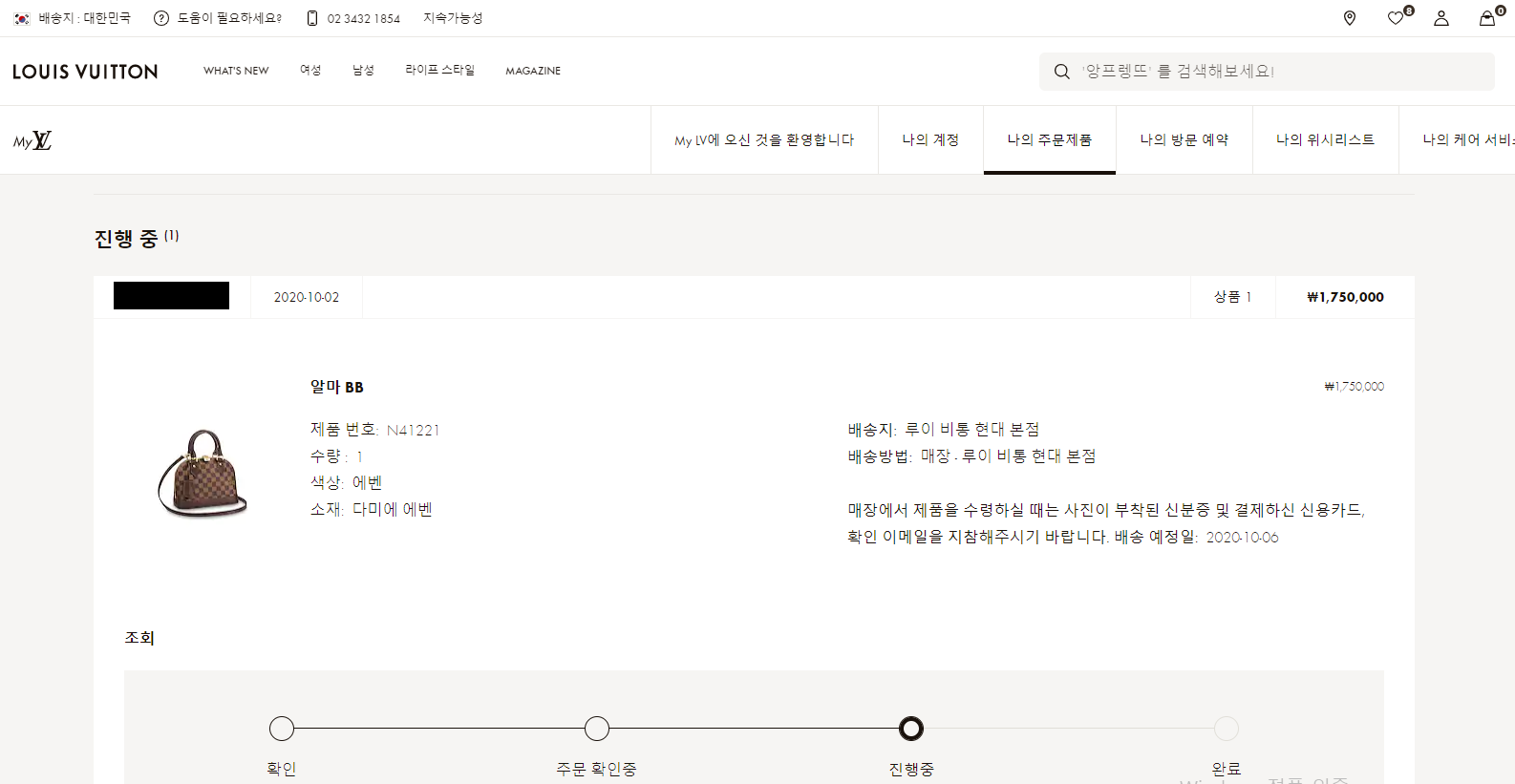Click 배송지: 루이 비통 현대 본점 text
The width and height of the screenshot is (1515, 784).
944,430
